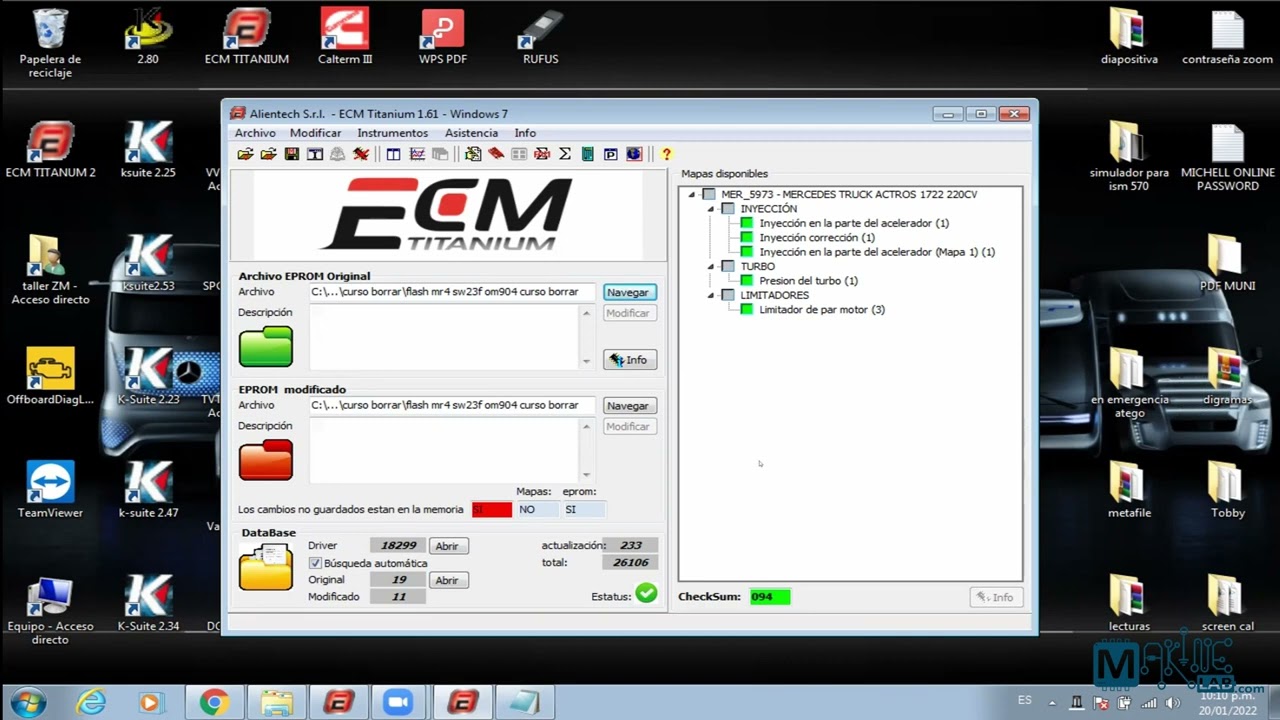Viewport: 1280px width, 720px height.
Task: Toggle green box of Presion del turbo (1)
Action: pyautogui.click(x=746, y=281)
